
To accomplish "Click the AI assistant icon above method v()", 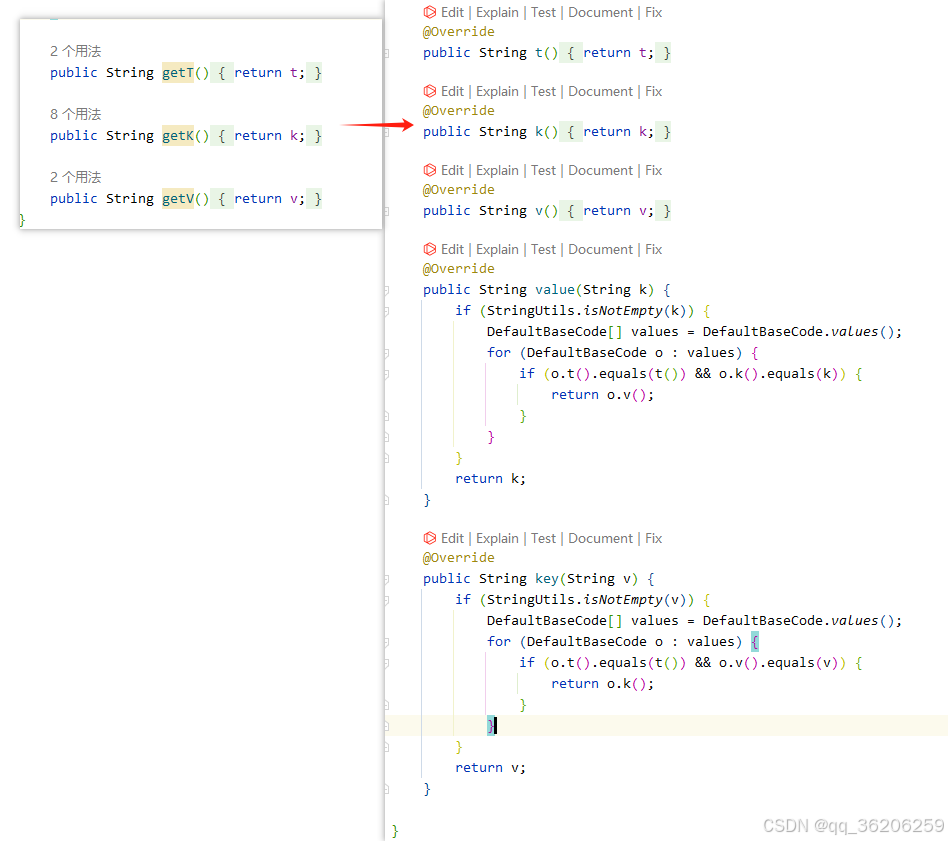I will 429,170.
